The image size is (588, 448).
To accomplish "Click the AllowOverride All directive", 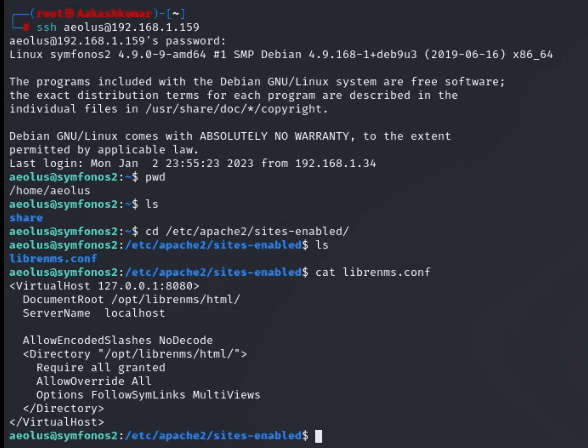I will coord(94,381).
